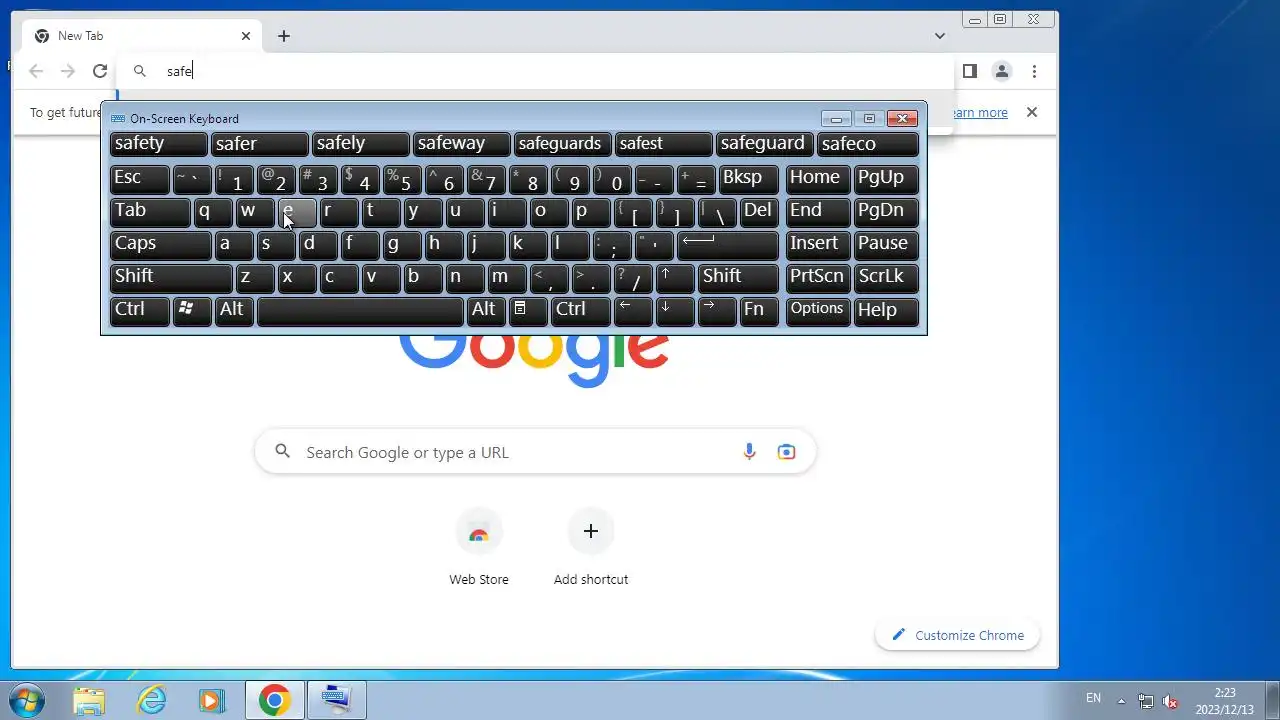Open Windows Explorer from the taskbar
Screen dimensions: 1280x720
(89, 700)
